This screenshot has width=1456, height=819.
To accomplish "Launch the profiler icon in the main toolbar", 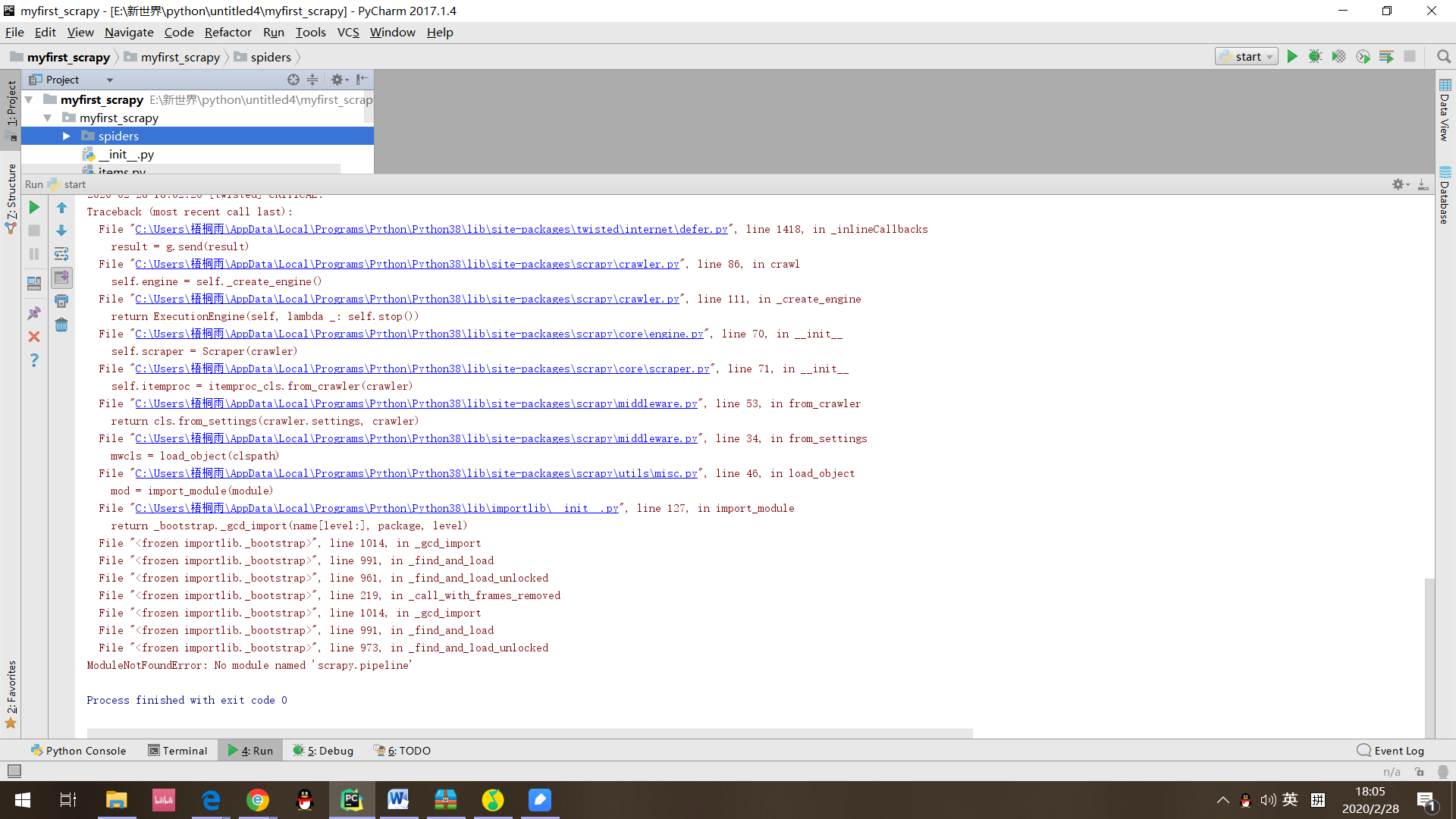I will coord(1363,56).
